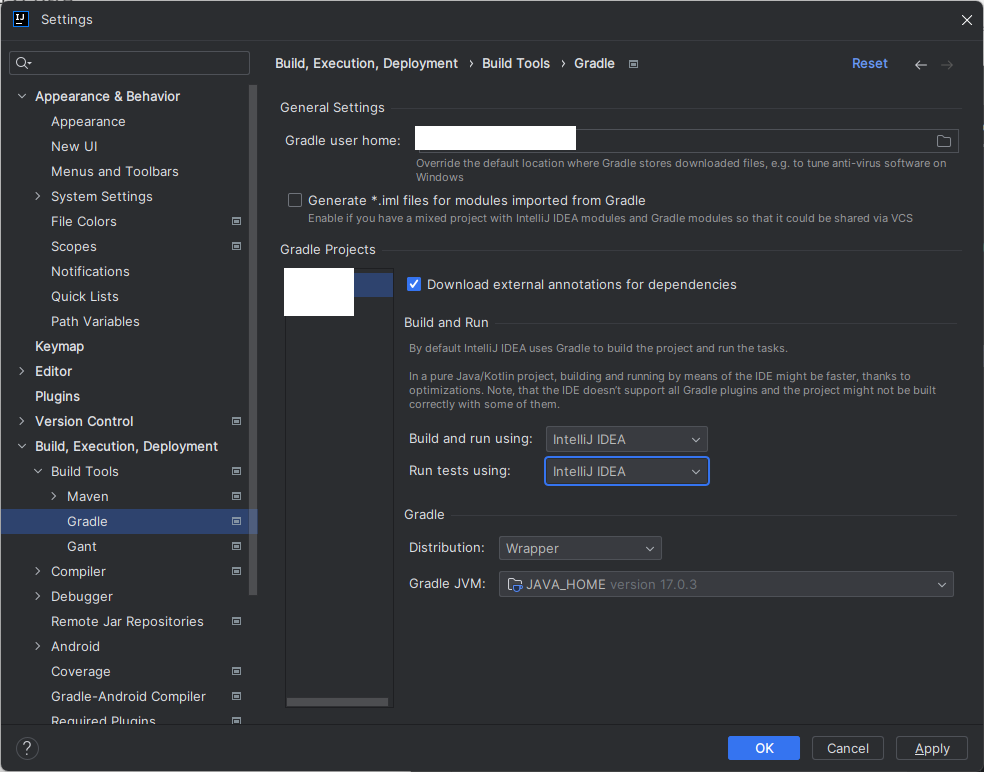Click the project-level icon beside Gradle breadcrumb
Image resolution: width=984 pixels, height=772 pixels.
click(x=633, y=64)
